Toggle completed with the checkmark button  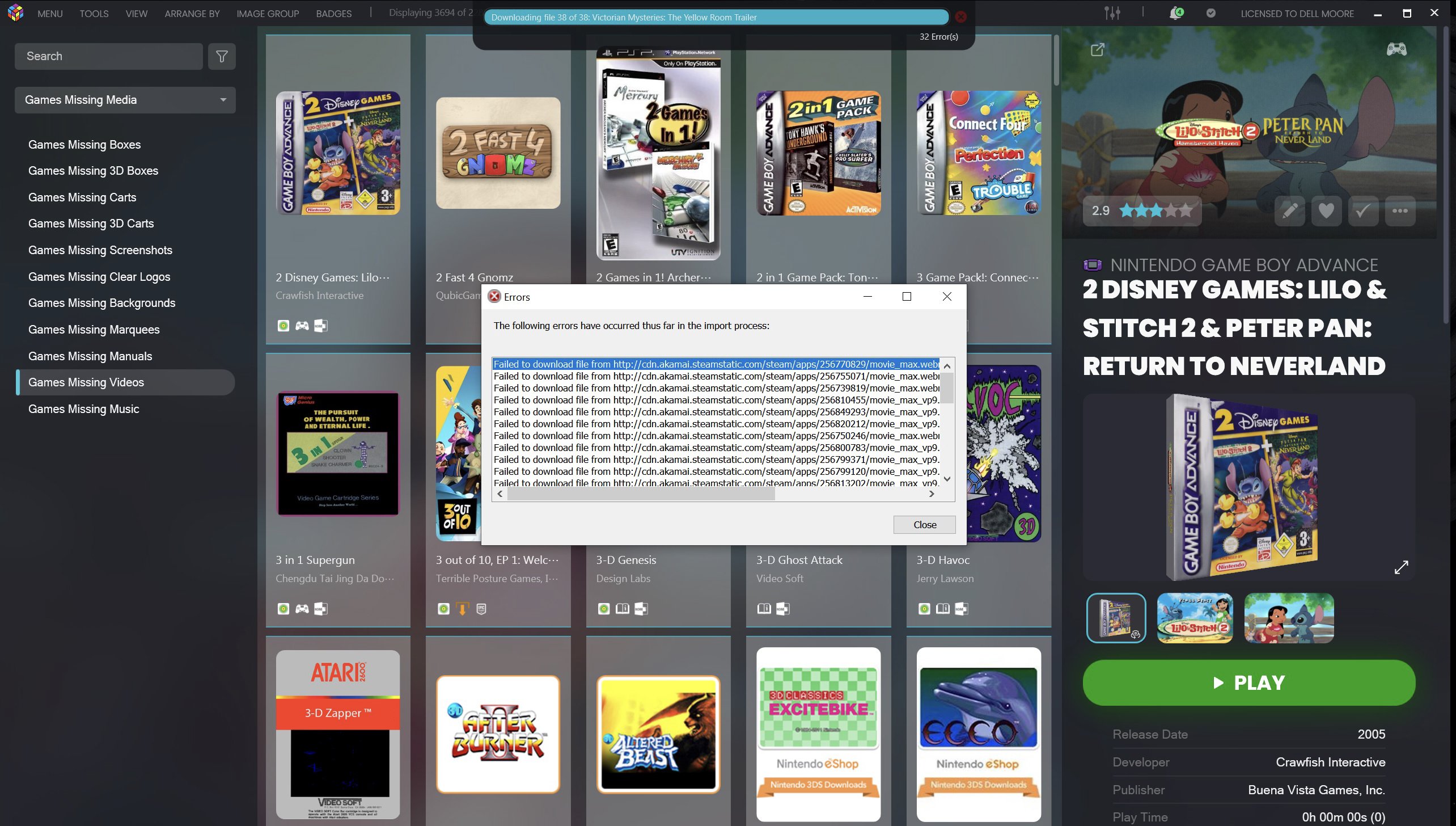click(x=1363, y=211)
